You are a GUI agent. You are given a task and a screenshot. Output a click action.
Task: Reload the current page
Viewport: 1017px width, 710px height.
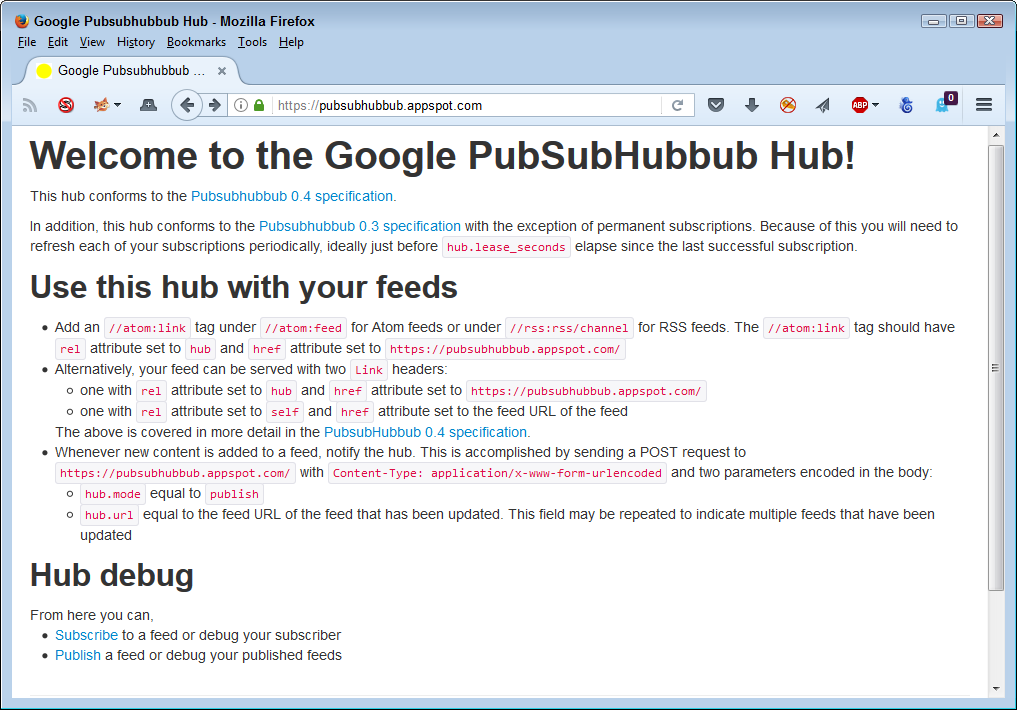(x=677, y=105)
